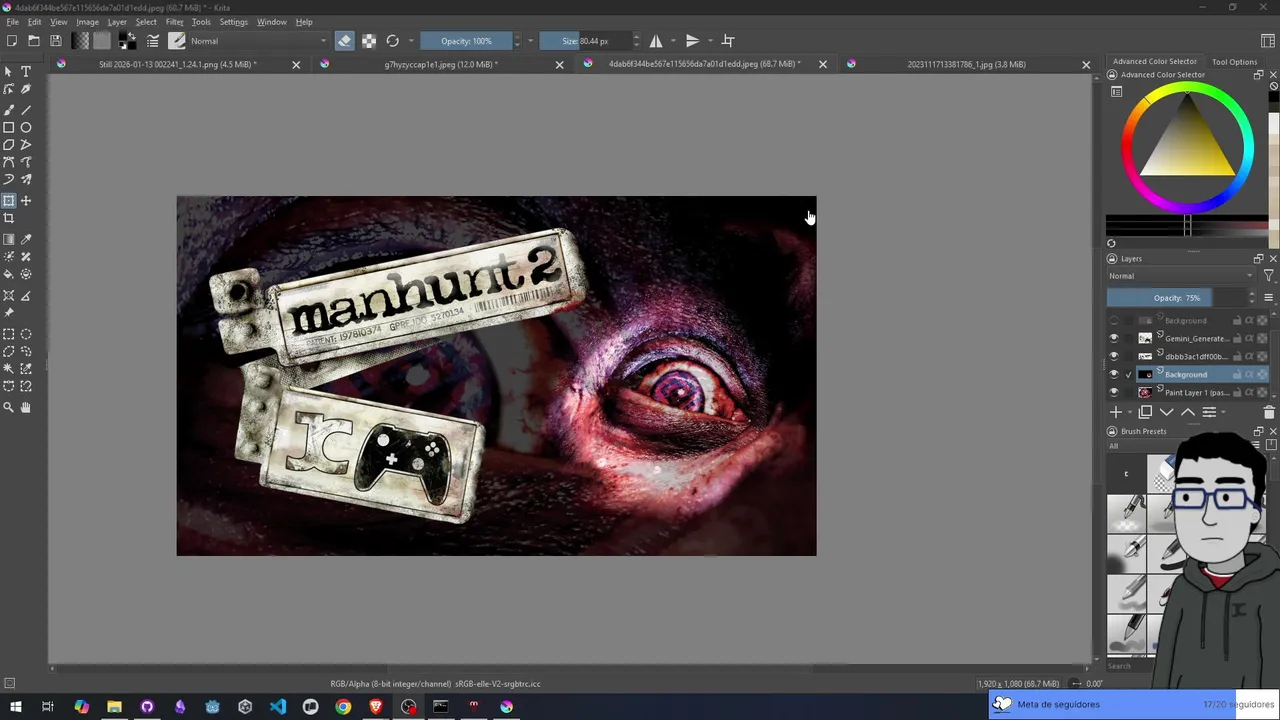The image size is (1280, 720).
Task: Expand vertical mirror options arrow
Action: click(709, 41)
